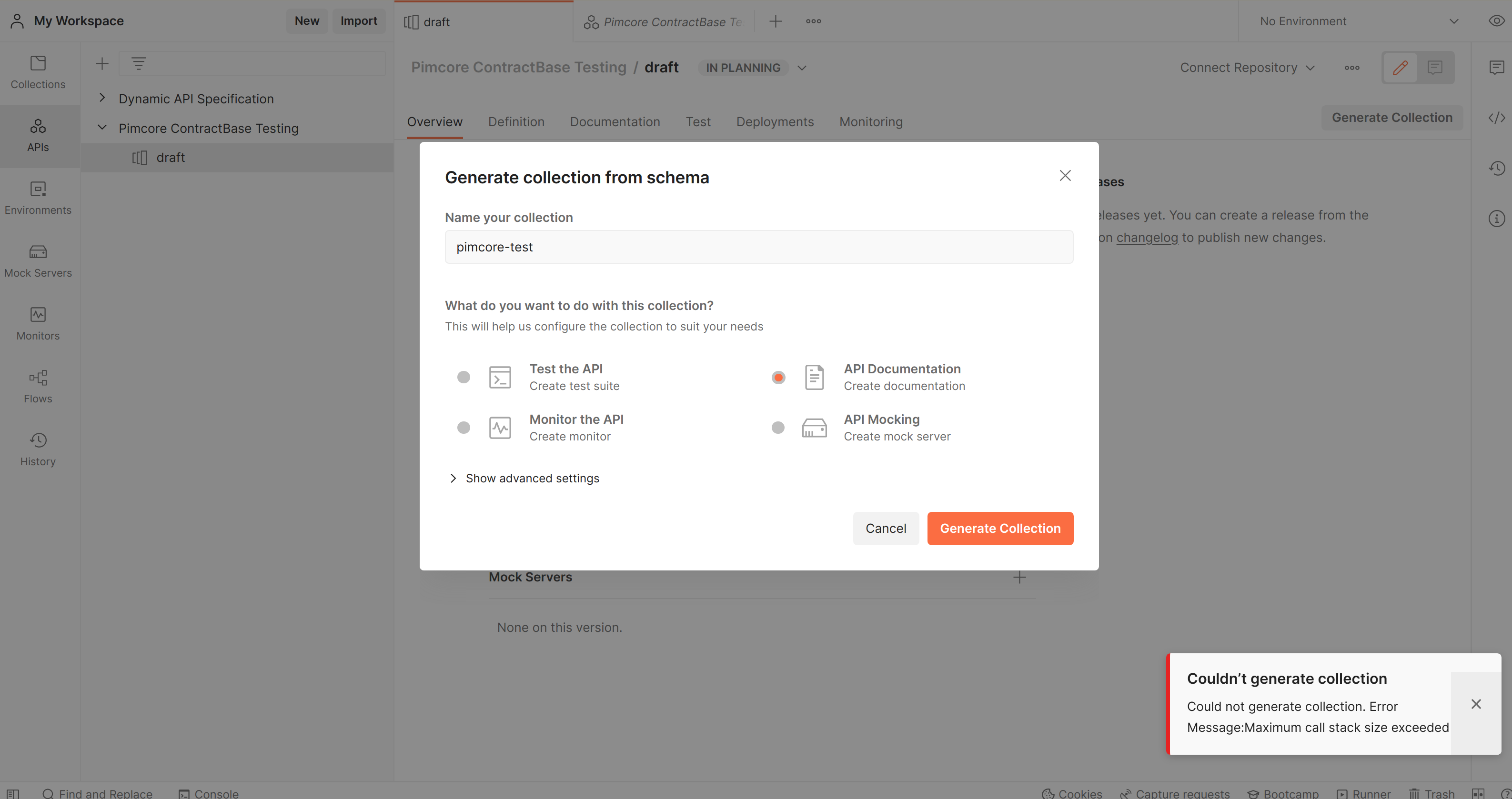Click the pencil edit mode icon
Screen dimensions: 1512x799
tap(1401, 68)
